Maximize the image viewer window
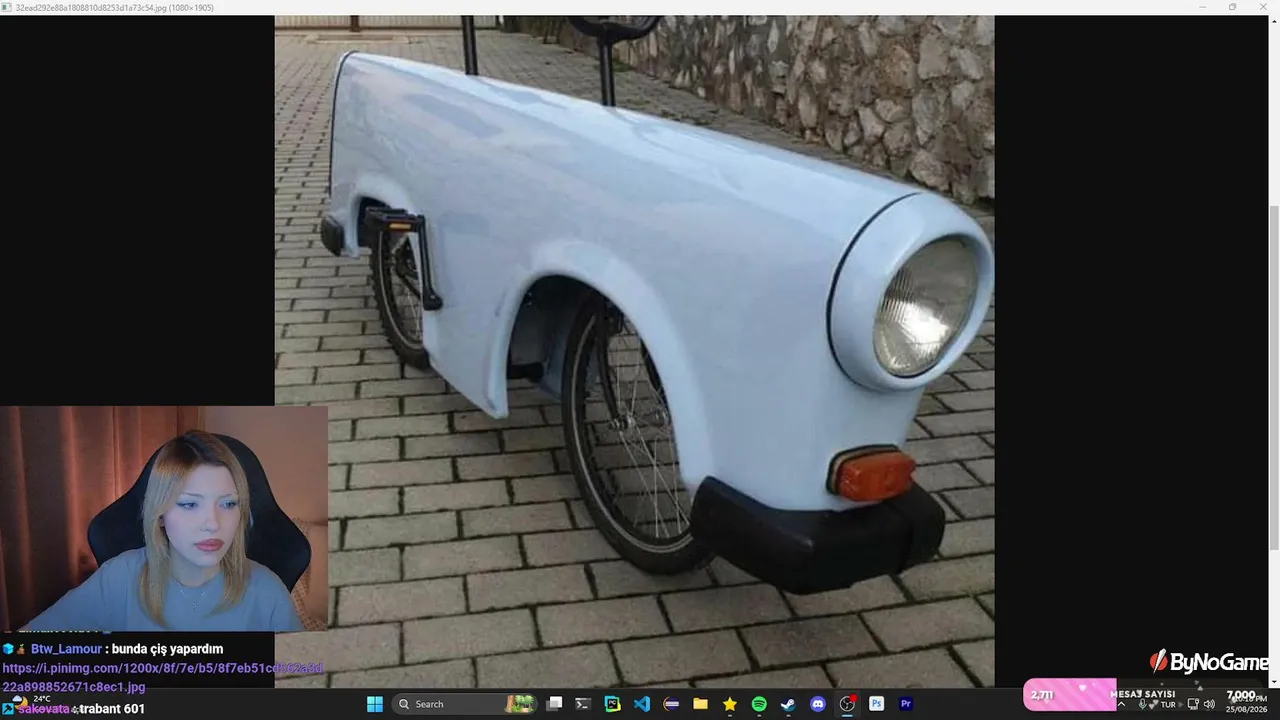The height and width of the screenshot is (720, 1280). pyautogui.click(x=1232, y=7)
